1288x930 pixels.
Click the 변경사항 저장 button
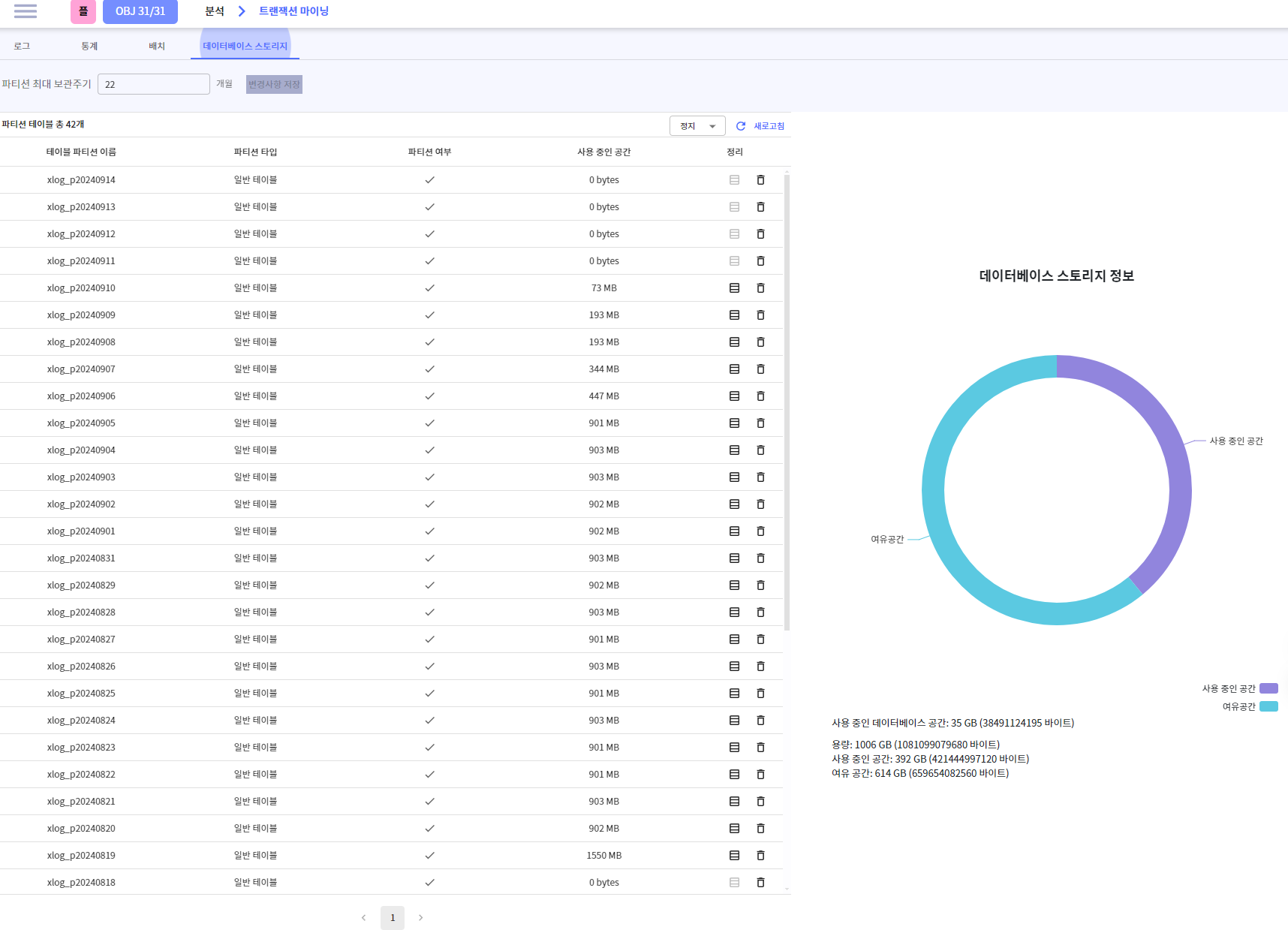pos(274,84)
